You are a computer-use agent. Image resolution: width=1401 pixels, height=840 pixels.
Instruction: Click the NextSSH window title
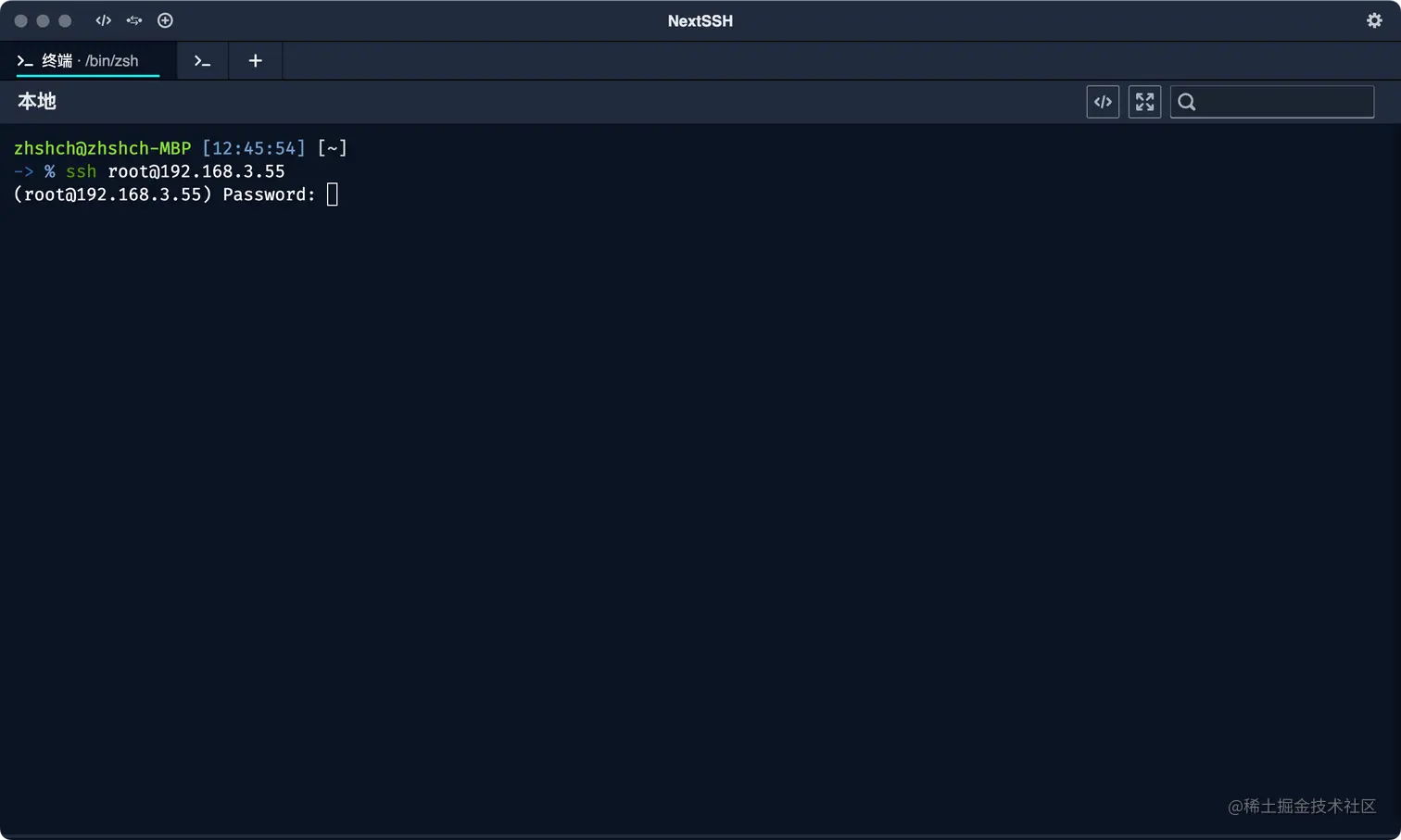click(x=700, y=20)
